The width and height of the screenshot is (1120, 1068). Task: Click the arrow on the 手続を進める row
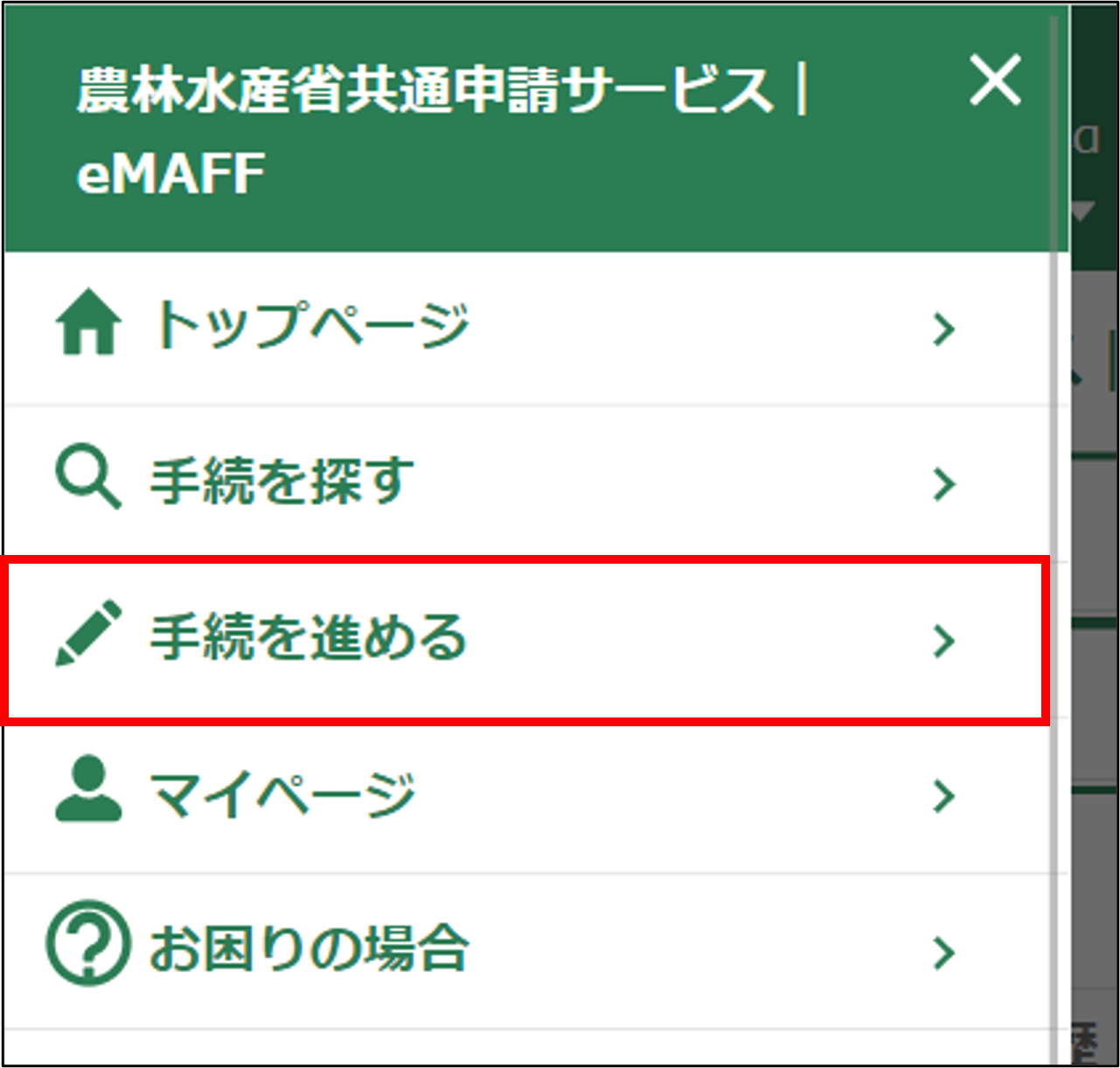coord(943,641)
